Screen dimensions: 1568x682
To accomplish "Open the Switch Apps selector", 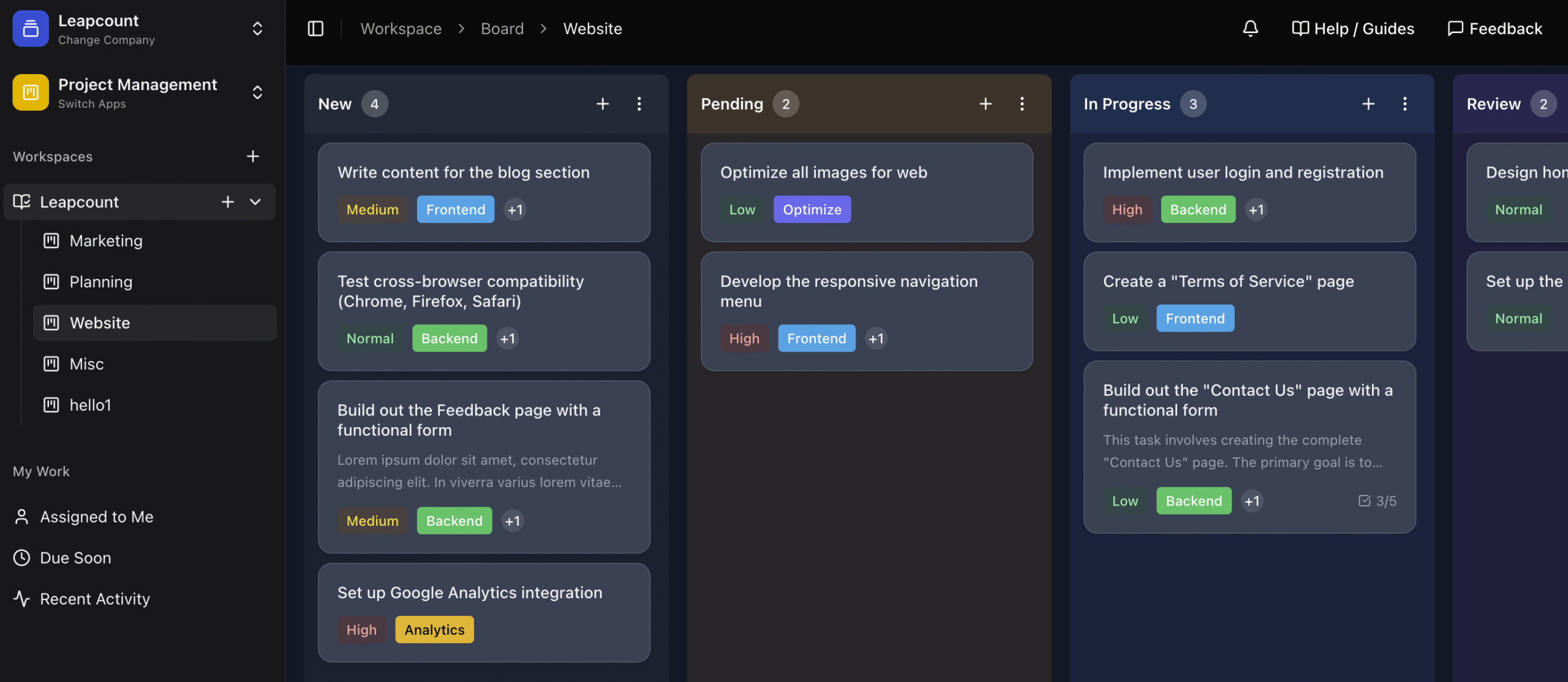I will [x=257, y=93].
